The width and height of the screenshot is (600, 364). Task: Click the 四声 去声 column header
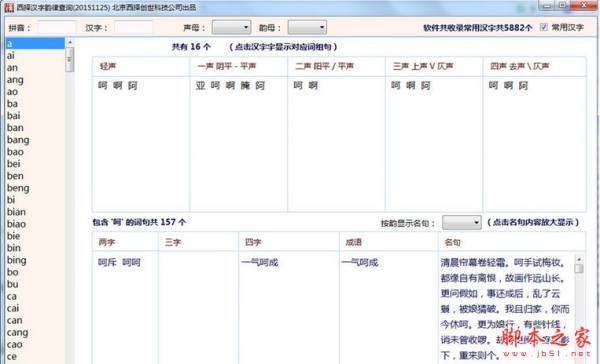pos(535,66)
